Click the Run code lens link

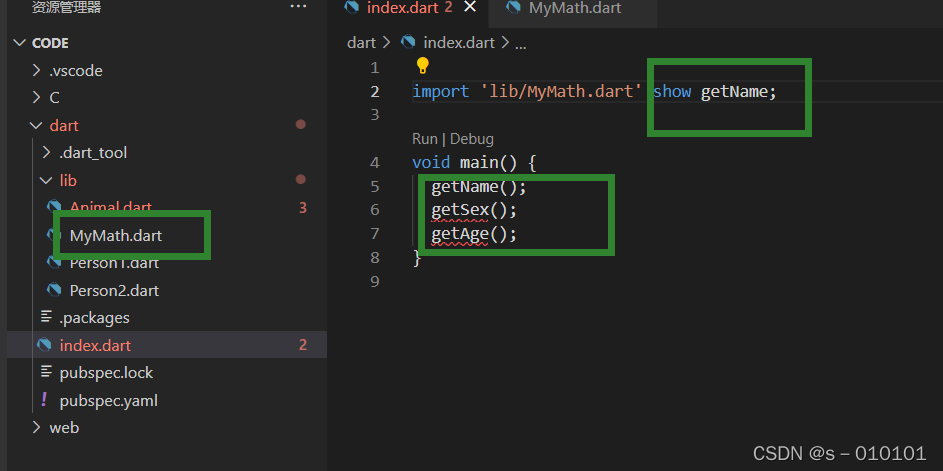(425, 139)
